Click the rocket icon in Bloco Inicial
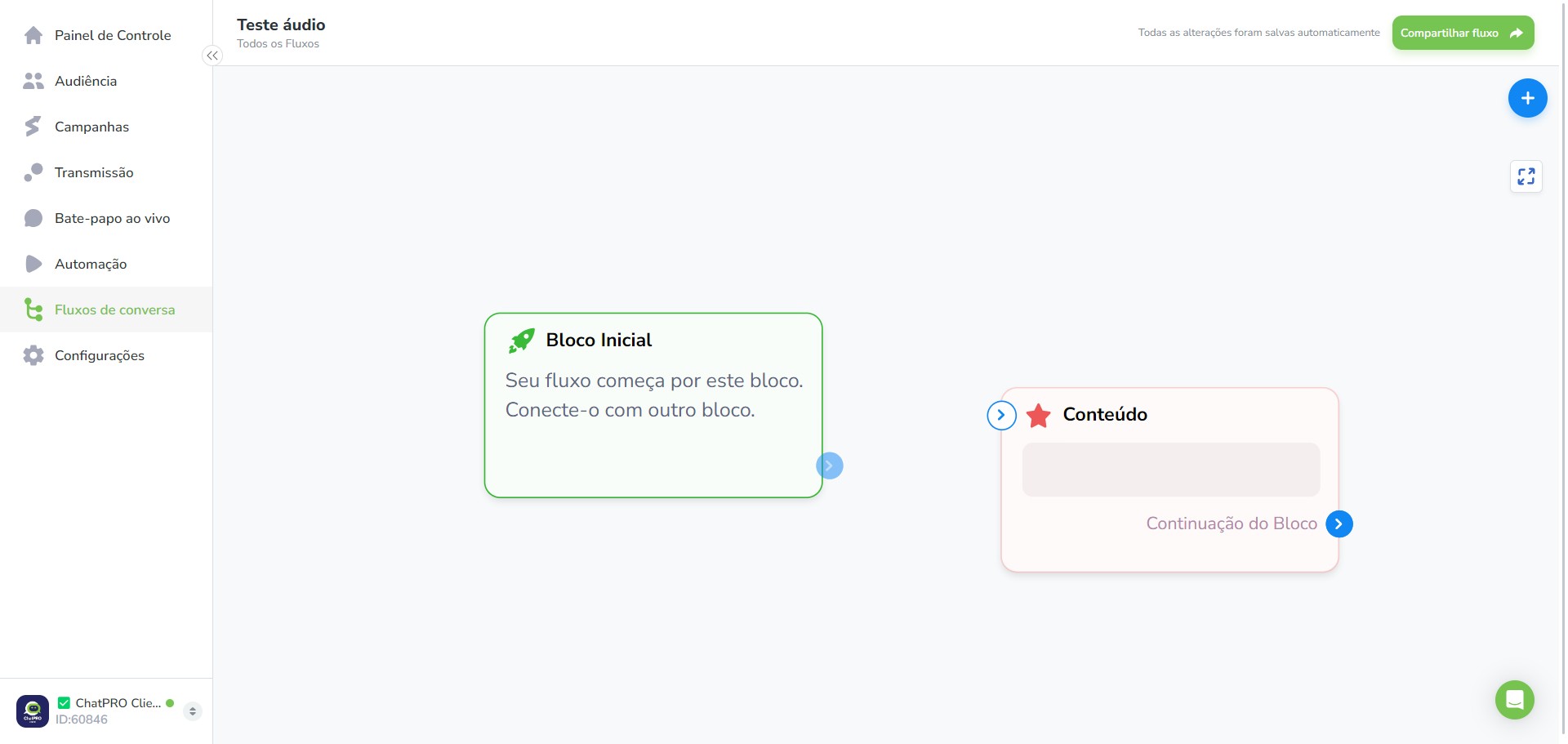This screenshot has width=1568, height=744. point(522,341)
